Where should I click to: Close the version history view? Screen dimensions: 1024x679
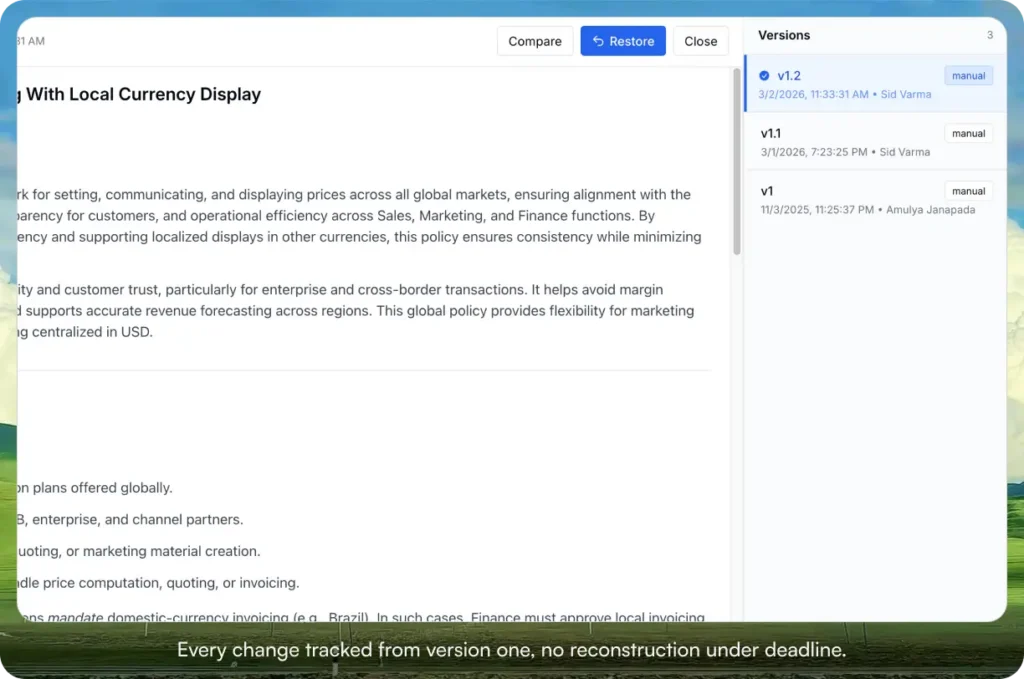click(700, 41)
